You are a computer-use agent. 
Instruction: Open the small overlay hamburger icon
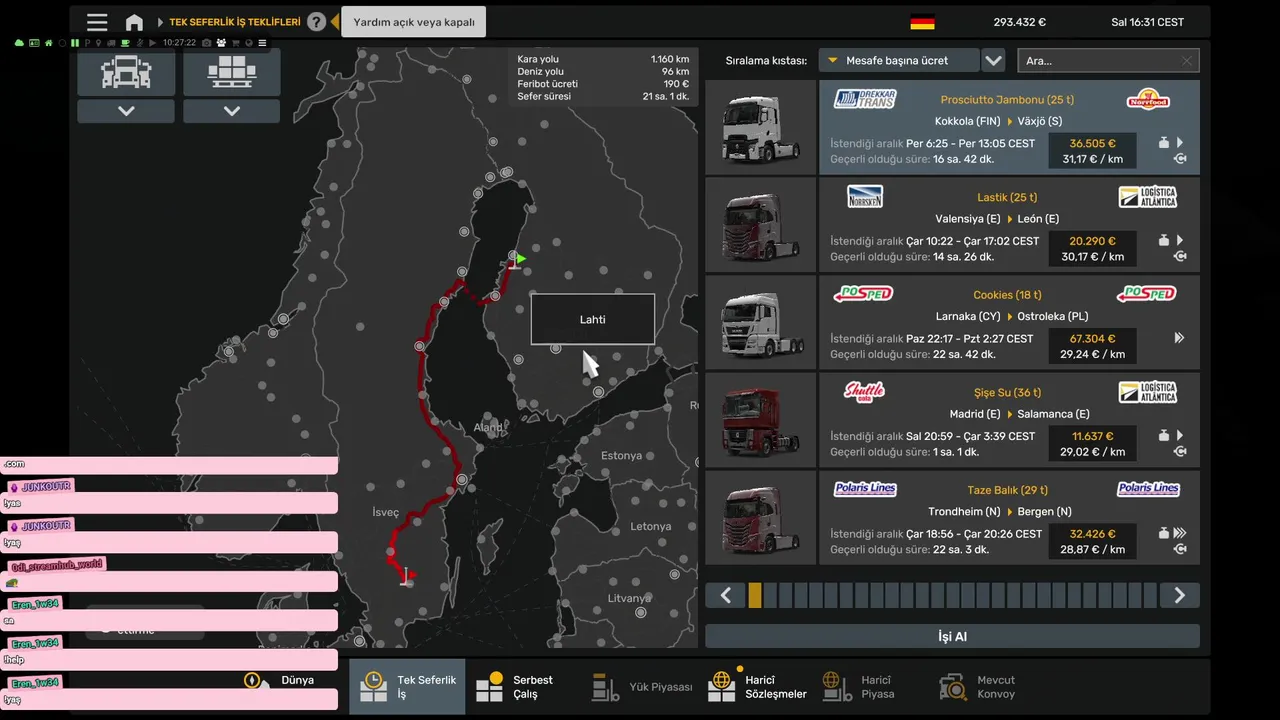[262, 43]
